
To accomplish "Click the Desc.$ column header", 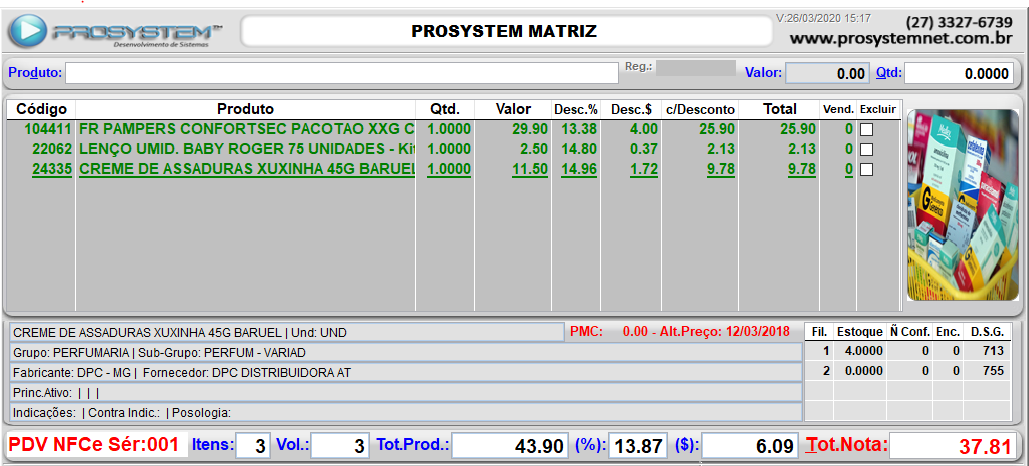I will pos(631,109).
